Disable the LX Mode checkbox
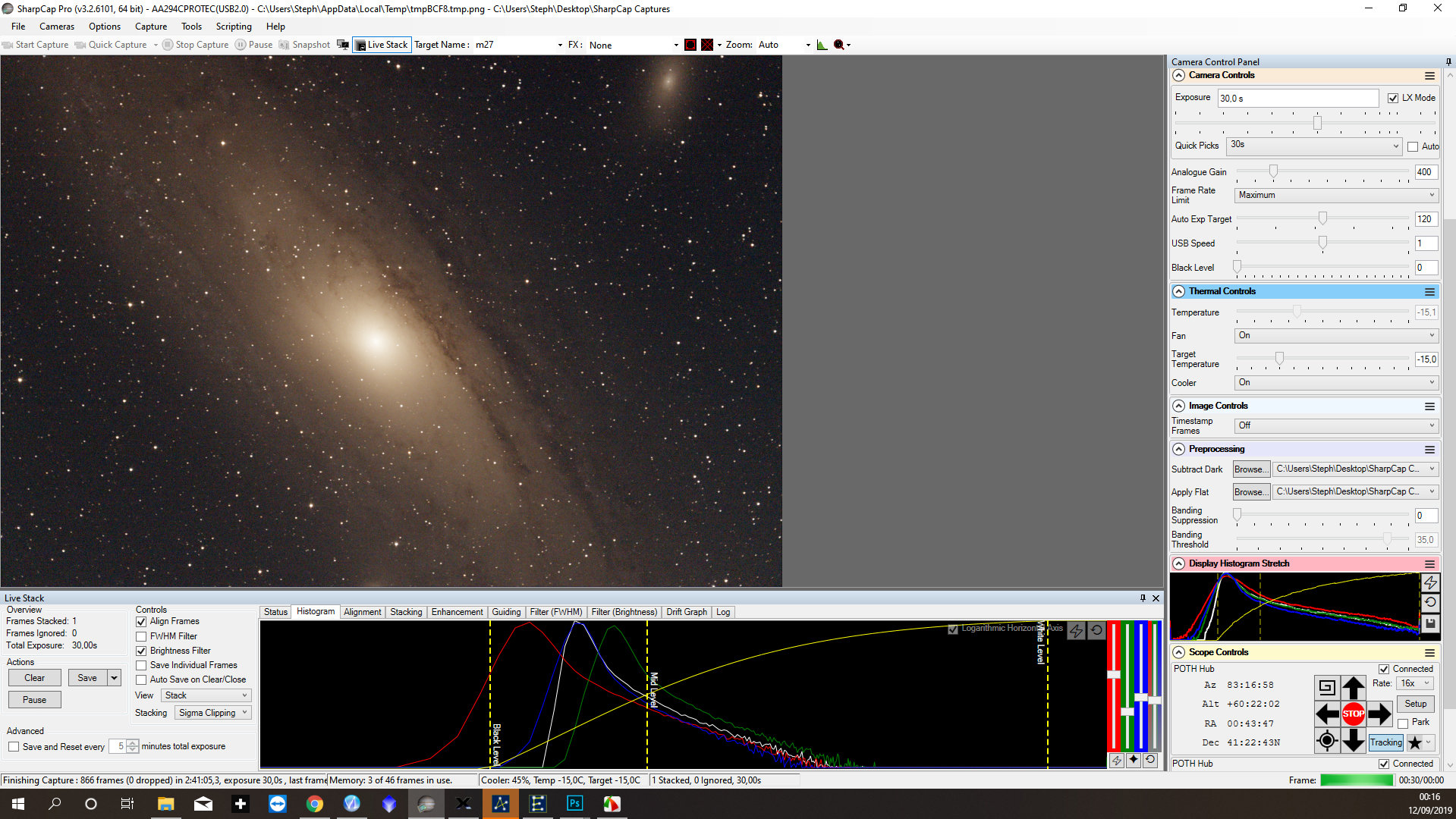 [x=1393, y=98]
